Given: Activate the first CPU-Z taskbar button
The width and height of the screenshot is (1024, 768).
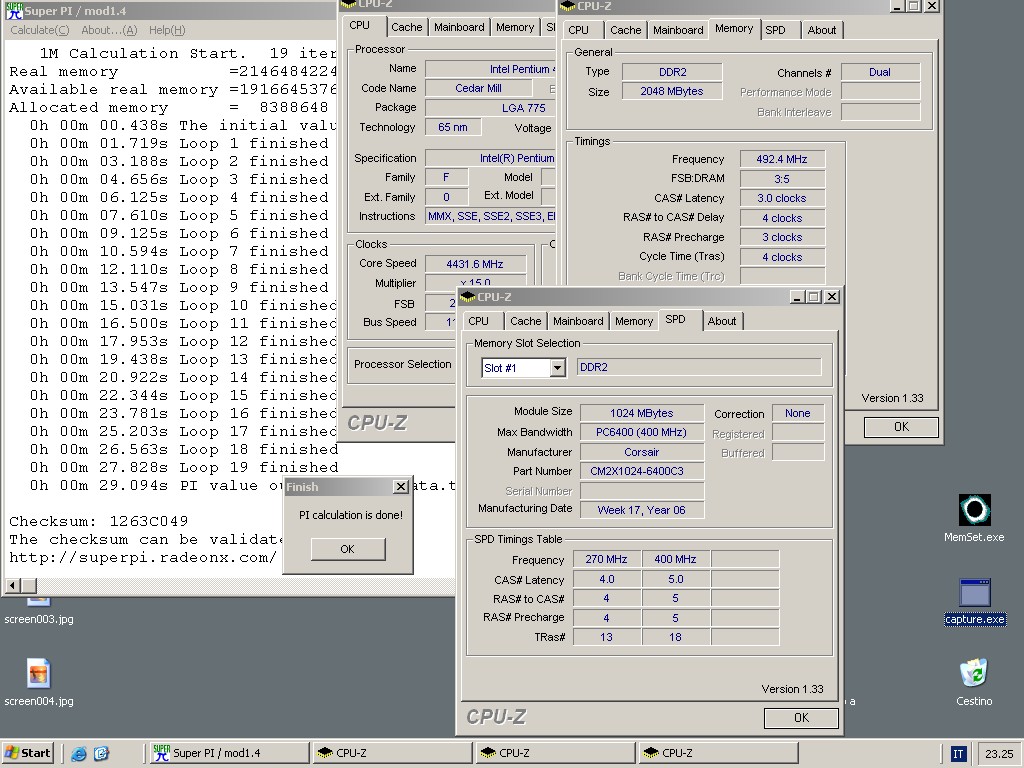Looking at the screenshot, I should click(392, 753).
